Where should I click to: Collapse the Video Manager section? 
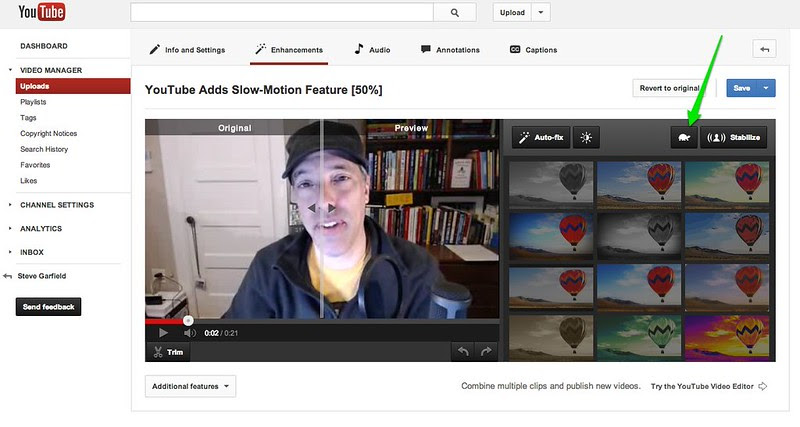[10, 70]
